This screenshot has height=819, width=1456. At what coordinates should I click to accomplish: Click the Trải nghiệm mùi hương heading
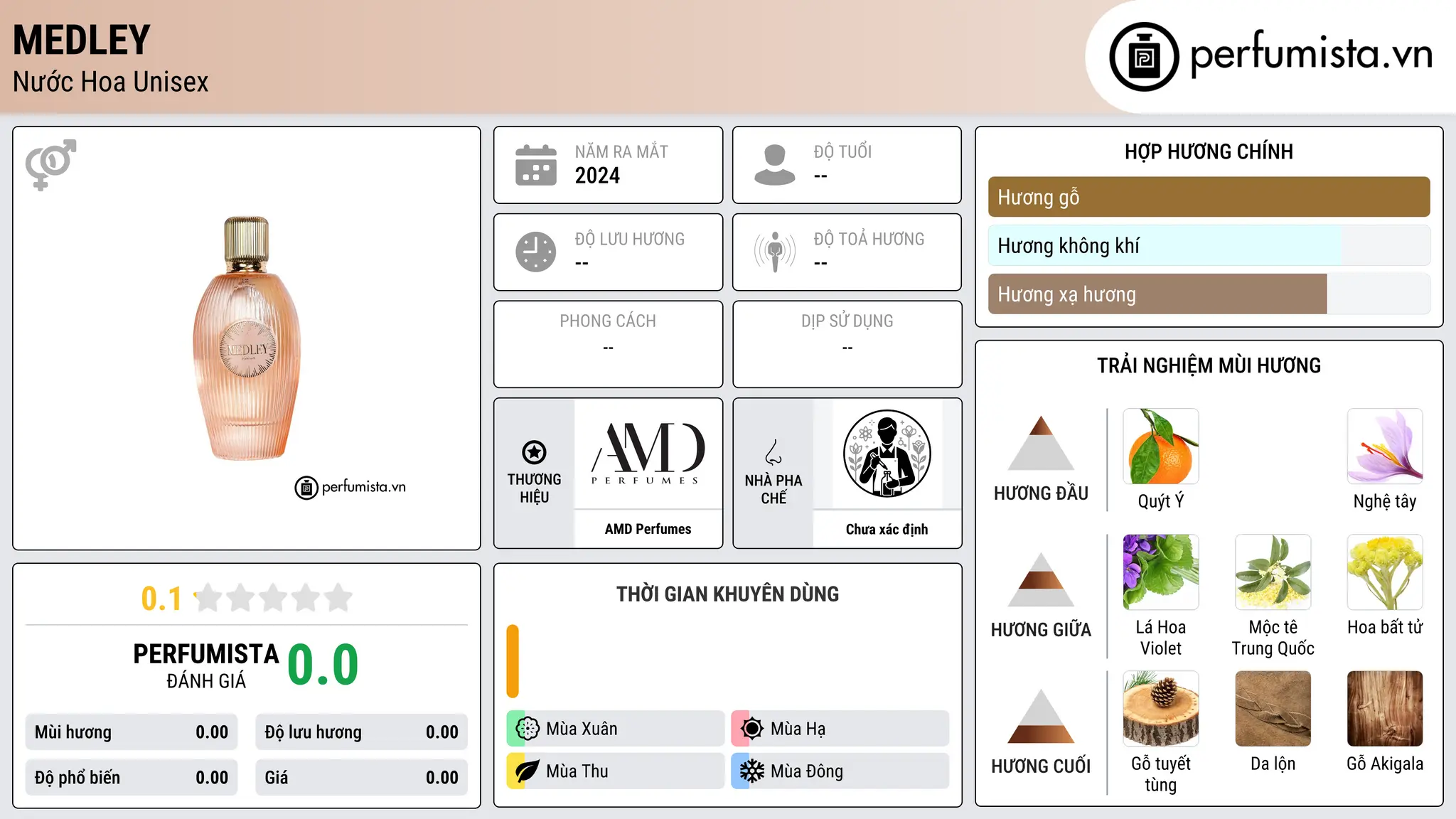pyautogui.click(x=1209, y=365)
